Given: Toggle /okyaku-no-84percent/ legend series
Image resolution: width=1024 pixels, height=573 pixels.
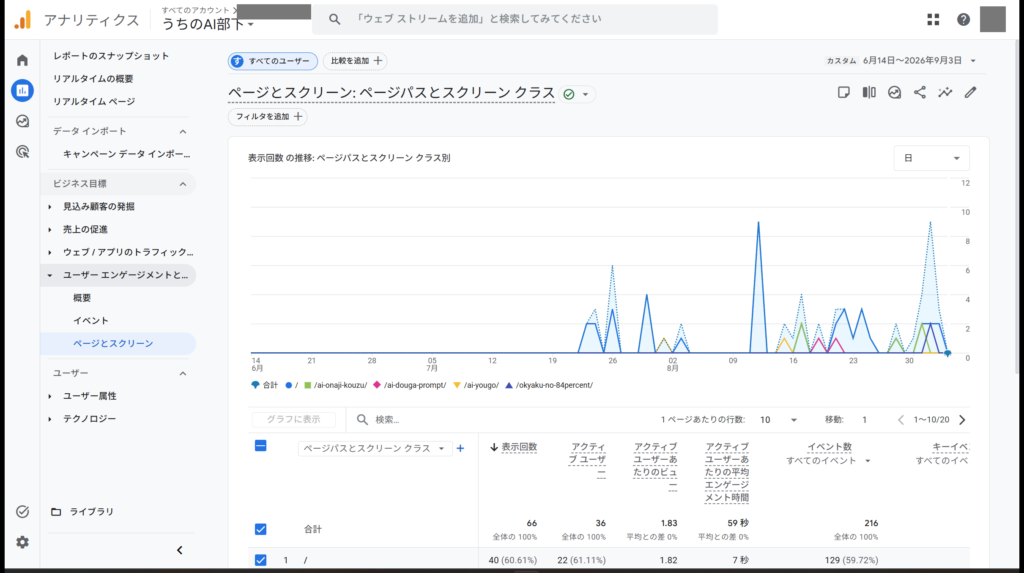Looking at the screenshot, I should (x=549, y=385).
